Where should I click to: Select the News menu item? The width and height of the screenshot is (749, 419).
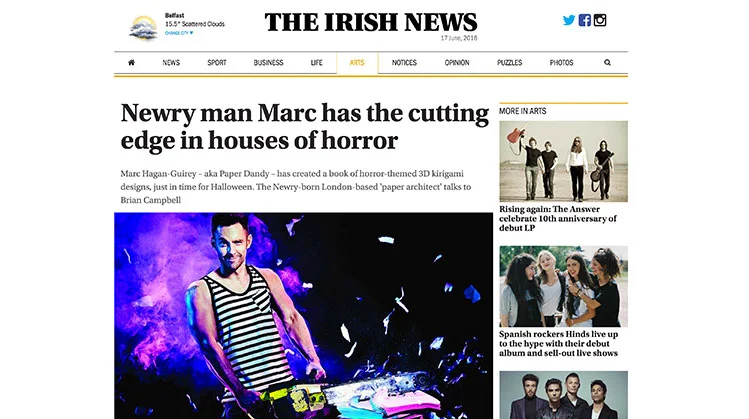(x=171, y=63)
